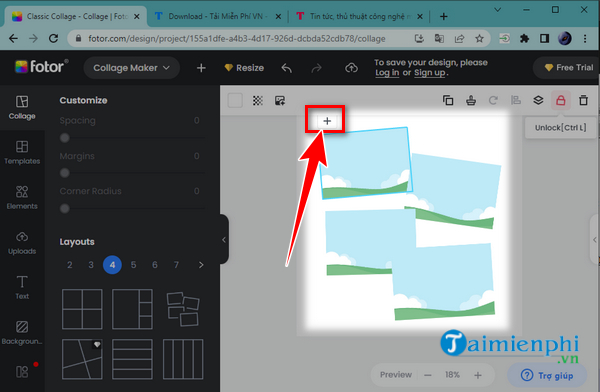
Task: Collapse the left Customize panel
Action: pyautogui.click(x=224, y=240)
